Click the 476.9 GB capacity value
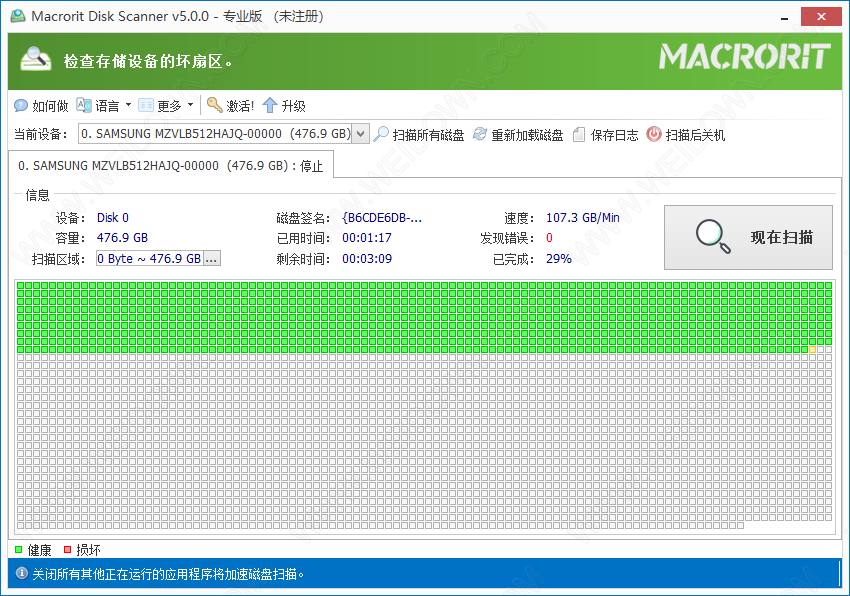Screen dimensions: 850x596 (122, 238)
